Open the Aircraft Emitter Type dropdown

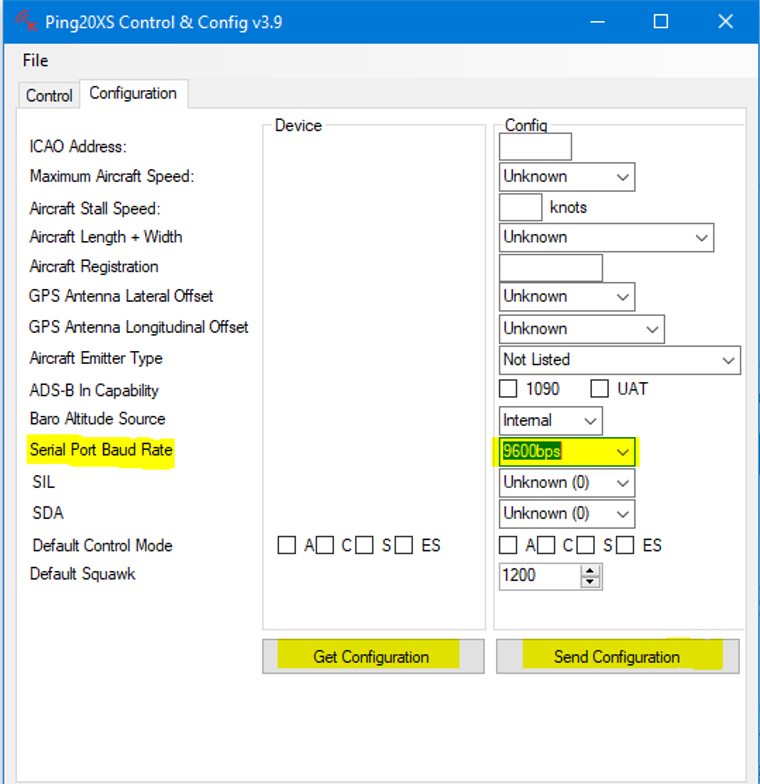(620, 360)
